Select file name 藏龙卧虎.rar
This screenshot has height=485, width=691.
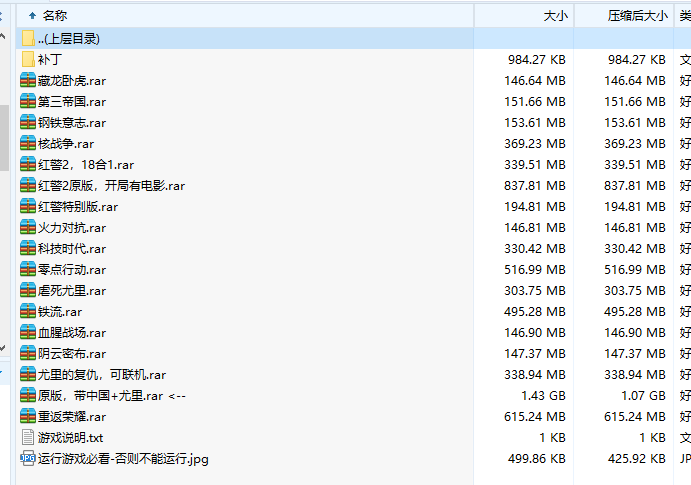pos(72,81)
